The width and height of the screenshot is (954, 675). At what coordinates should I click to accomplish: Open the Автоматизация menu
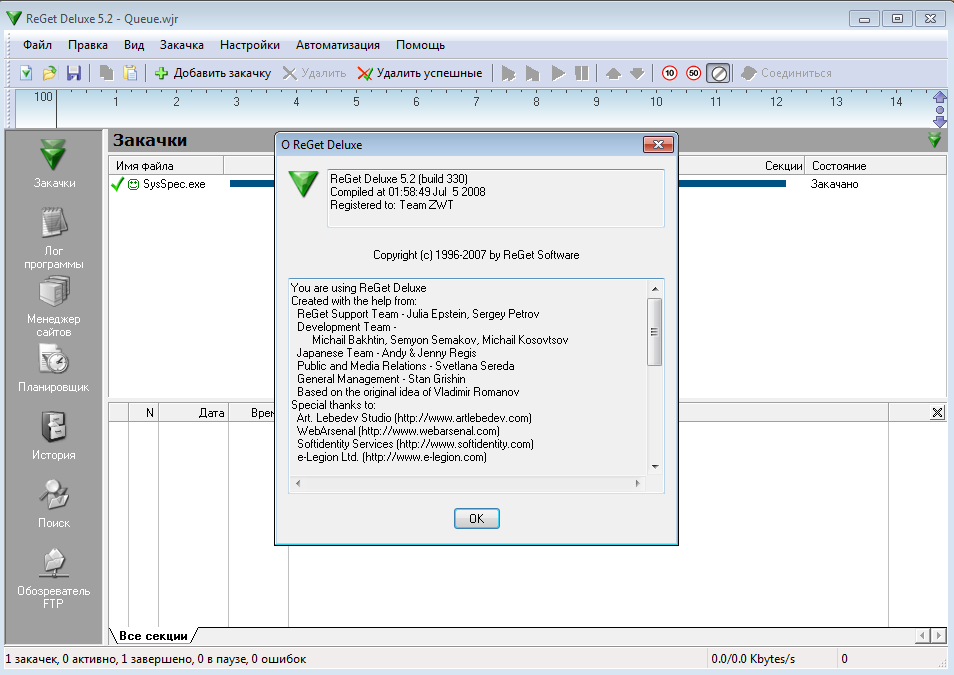pyautogui.click(x=337, y=45)
